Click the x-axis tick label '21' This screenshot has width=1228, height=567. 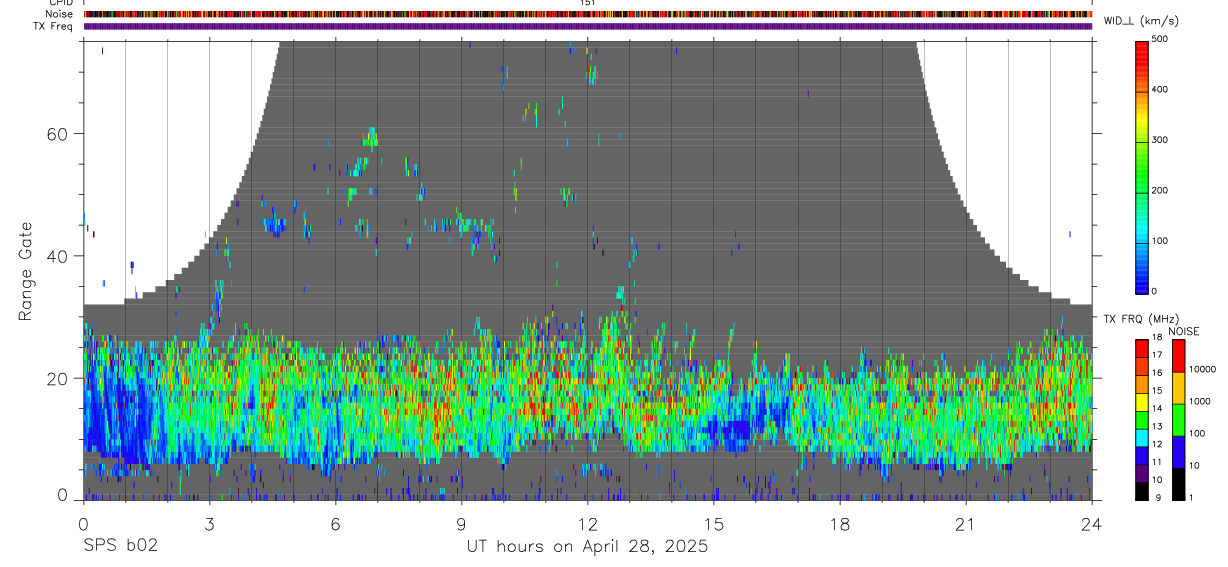click(x=965, y=523)
